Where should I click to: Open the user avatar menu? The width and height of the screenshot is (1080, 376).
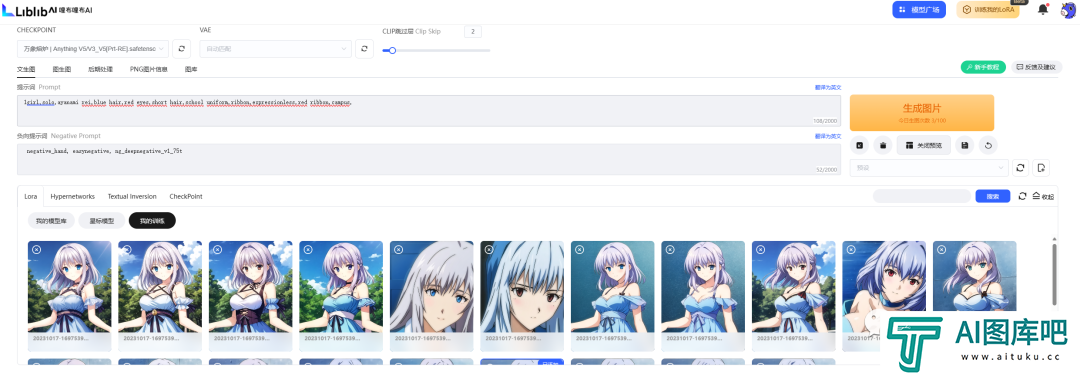[x=1068, y=10]
